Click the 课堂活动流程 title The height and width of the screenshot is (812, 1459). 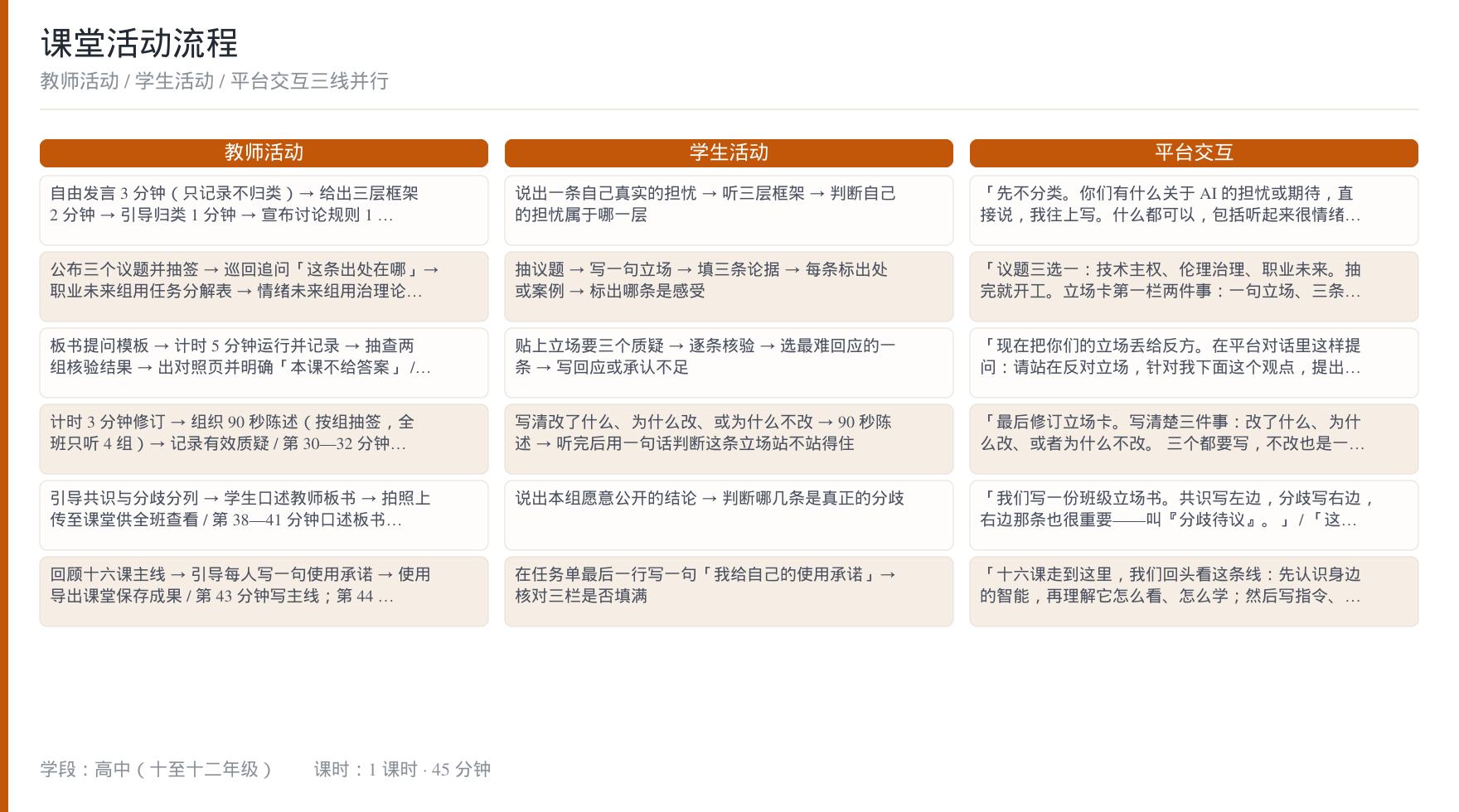tap(139, 43)
